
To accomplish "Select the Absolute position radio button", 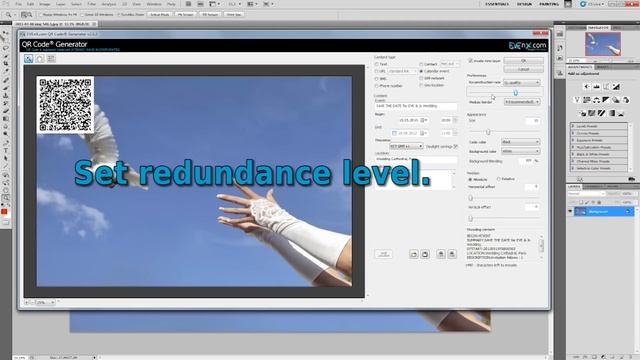I will 470,180.
